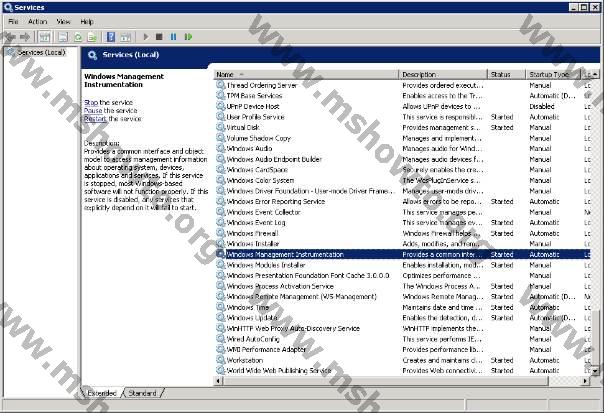Image resolution: width=604 pixels, height=413 pixels.
Task: Click the Show/Hide Action Pane icon
Action: pyautogui.click(x=126, y=37)
